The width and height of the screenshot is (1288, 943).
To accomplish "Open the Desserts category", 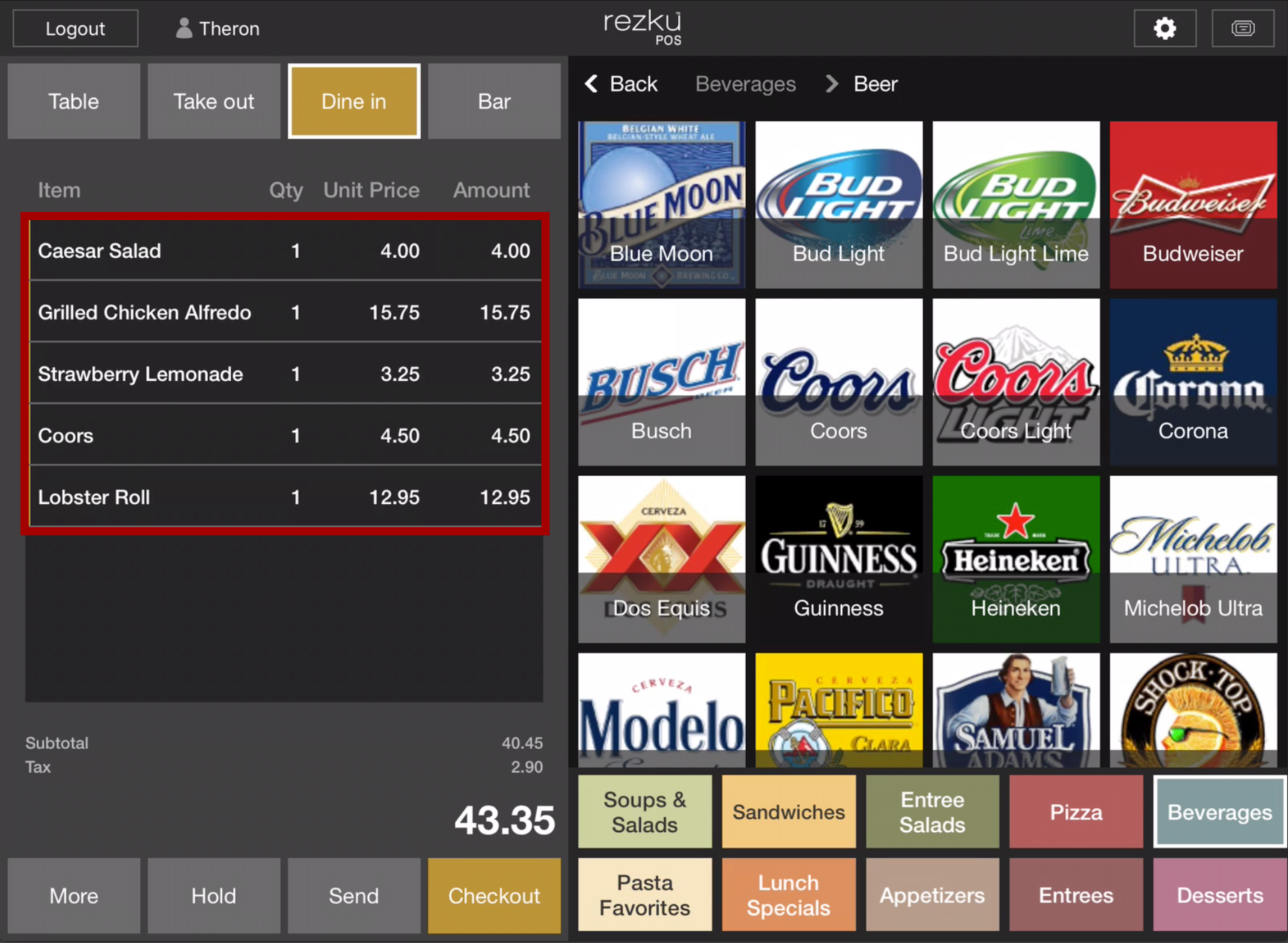I will [x=1220, y=894].
